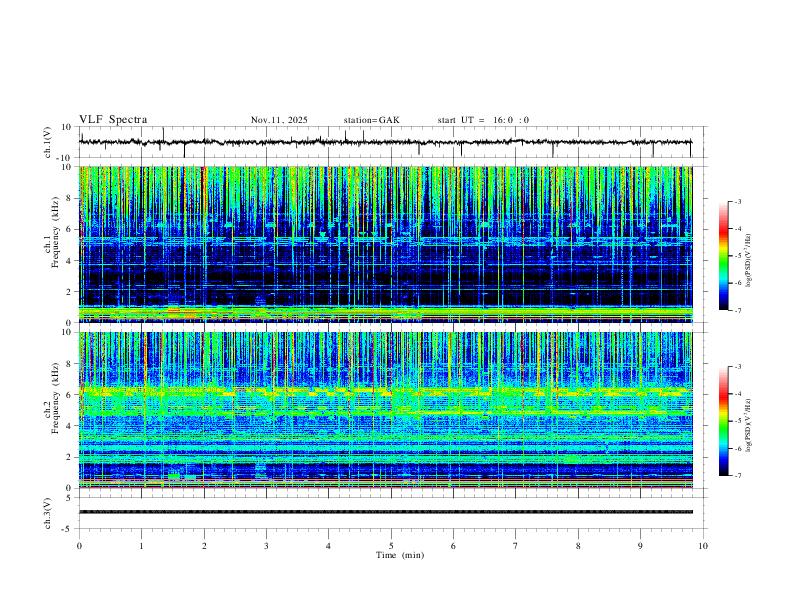This screenshot has width=792, height=612.
Task: Click the lower colorbar "log(PSD)(V²/Hz)" label
Action: point(748,425)
